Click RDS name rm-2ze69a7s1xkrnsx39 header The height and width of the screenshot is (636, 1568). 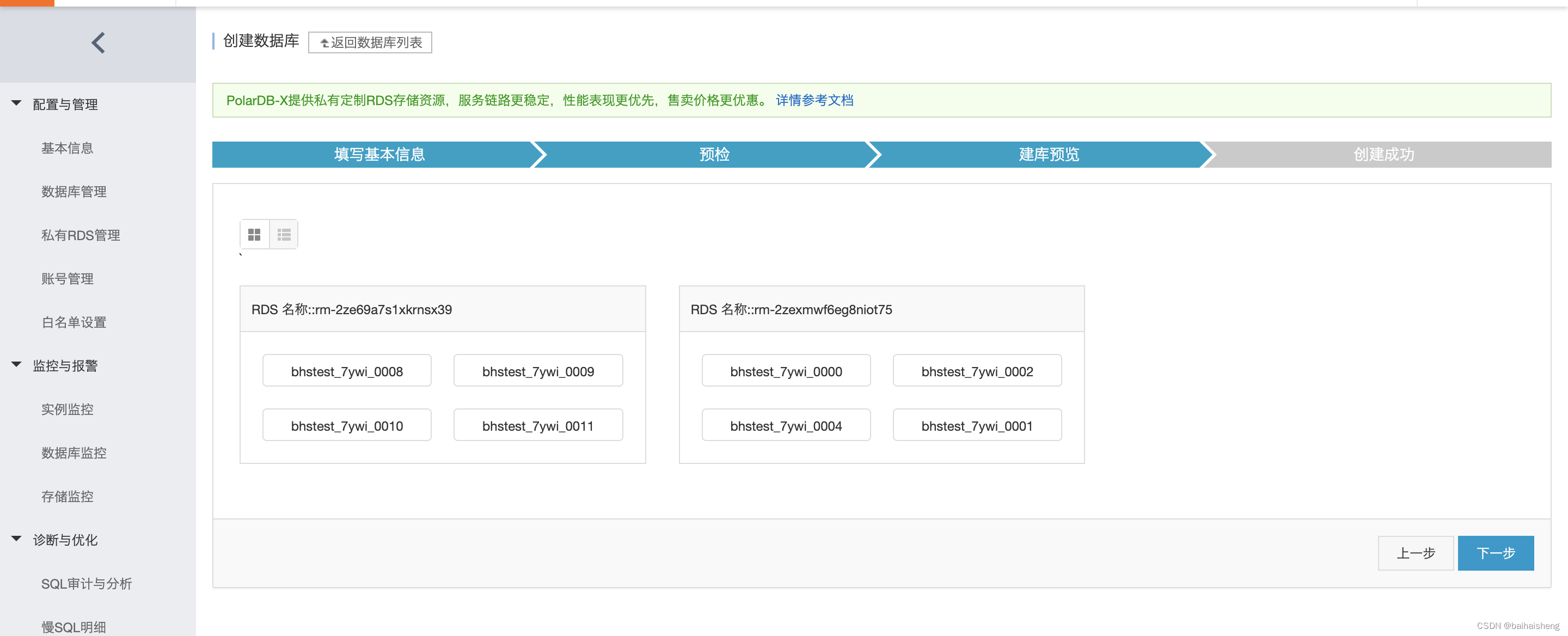pyautogui.click(x=443, y=309)
